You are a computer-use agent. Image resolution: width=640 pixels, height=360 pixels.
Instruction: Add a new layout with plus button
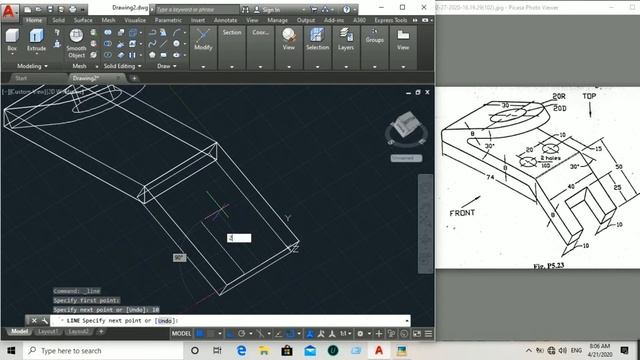(101, 331)
